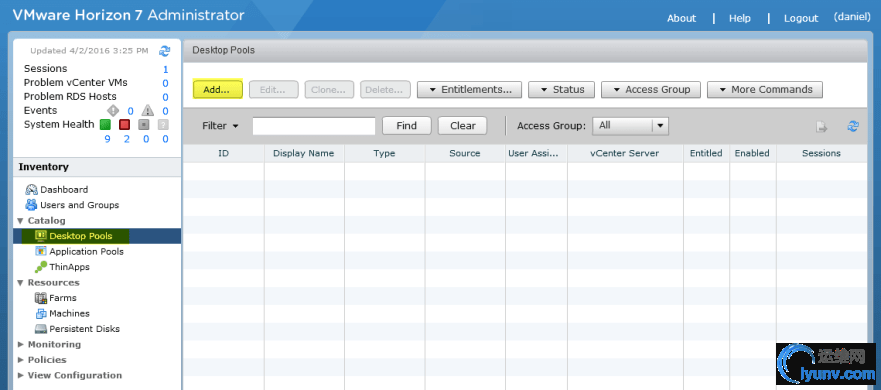Refresh the status summary panel icon

[x=164, y=51]
